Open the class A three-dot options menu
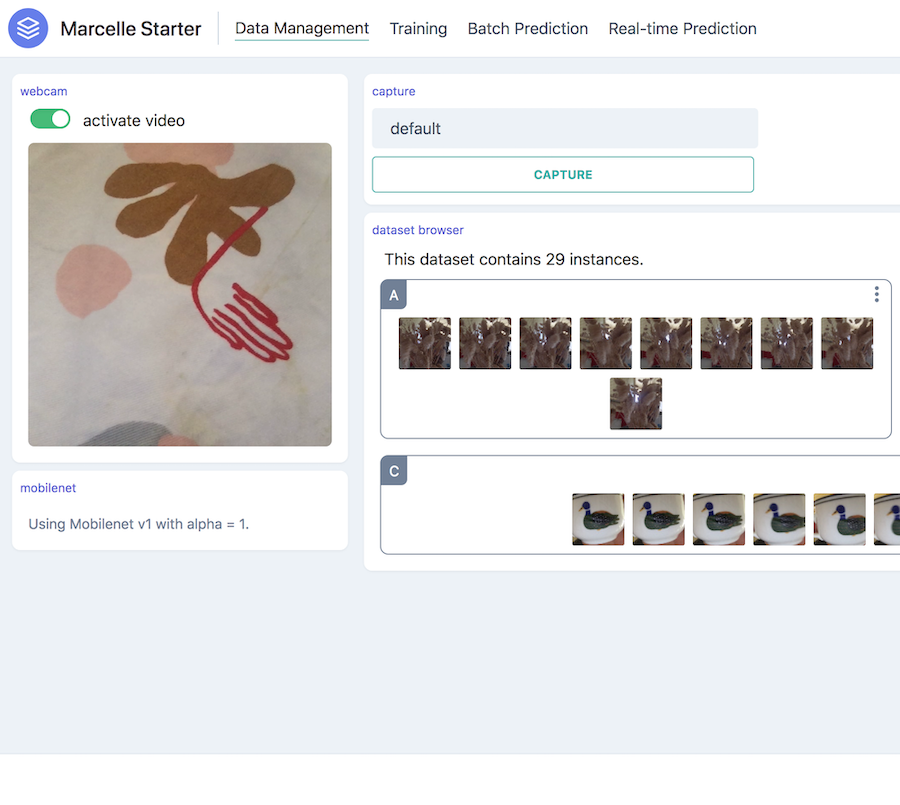The width and height of the screenshot is (900, 805). click(876, 294)
